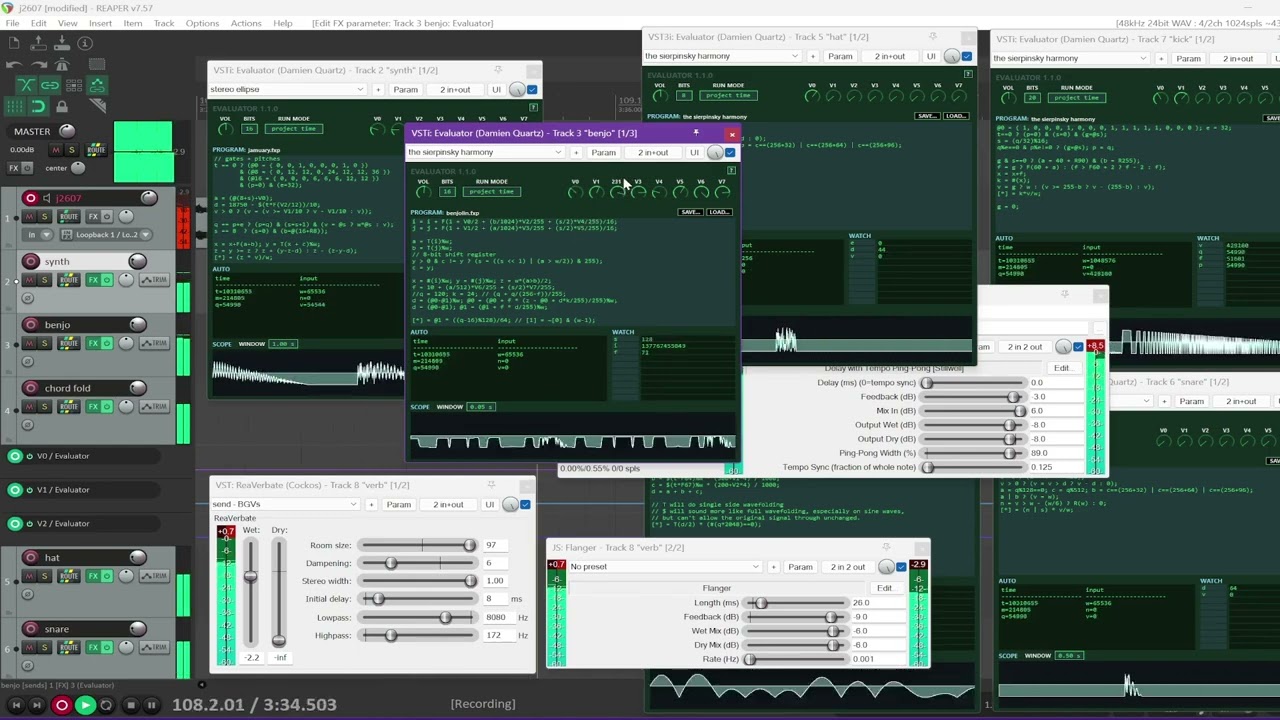
Task: Click the Save project toolbar icon
Action: pyautogui.click(x=62, y=43)
